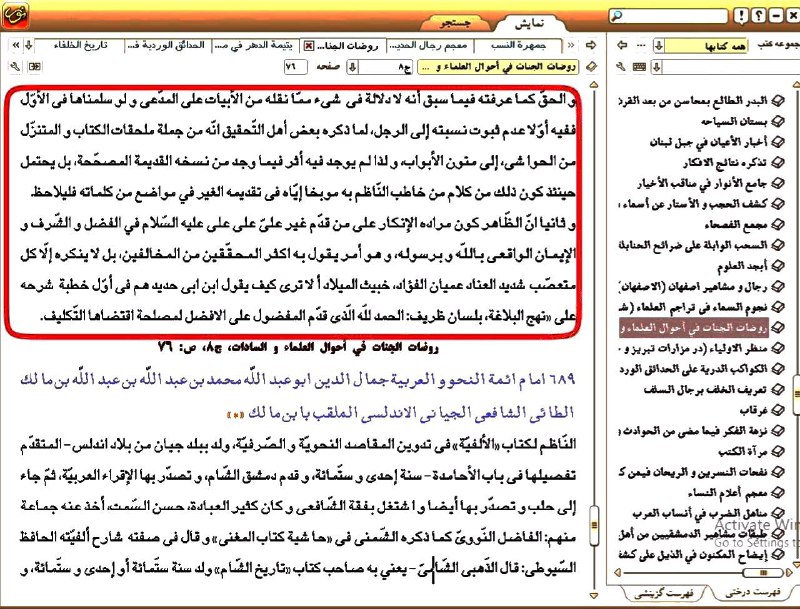This screenshot has width=800, height=609.
Task: Click the main text vertical scrollbar thumb
Action: [x=593, y=525]
